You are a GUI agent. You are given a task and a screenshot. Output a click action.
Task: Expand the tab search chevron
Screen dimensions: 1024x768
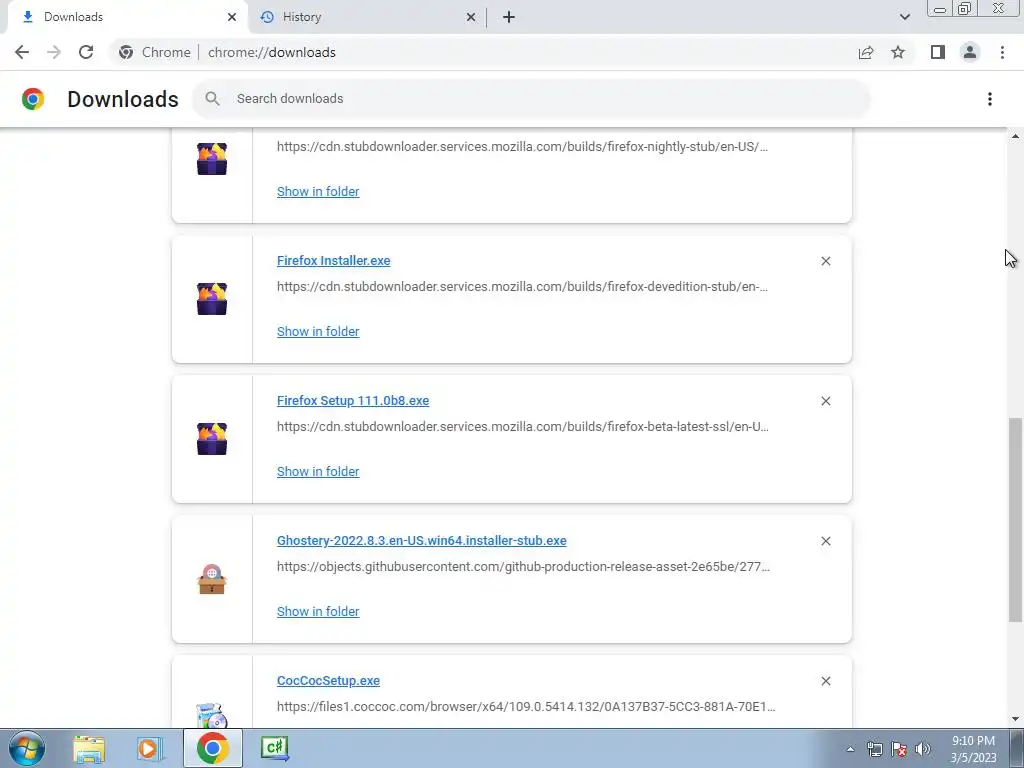[x=904, y=17]
